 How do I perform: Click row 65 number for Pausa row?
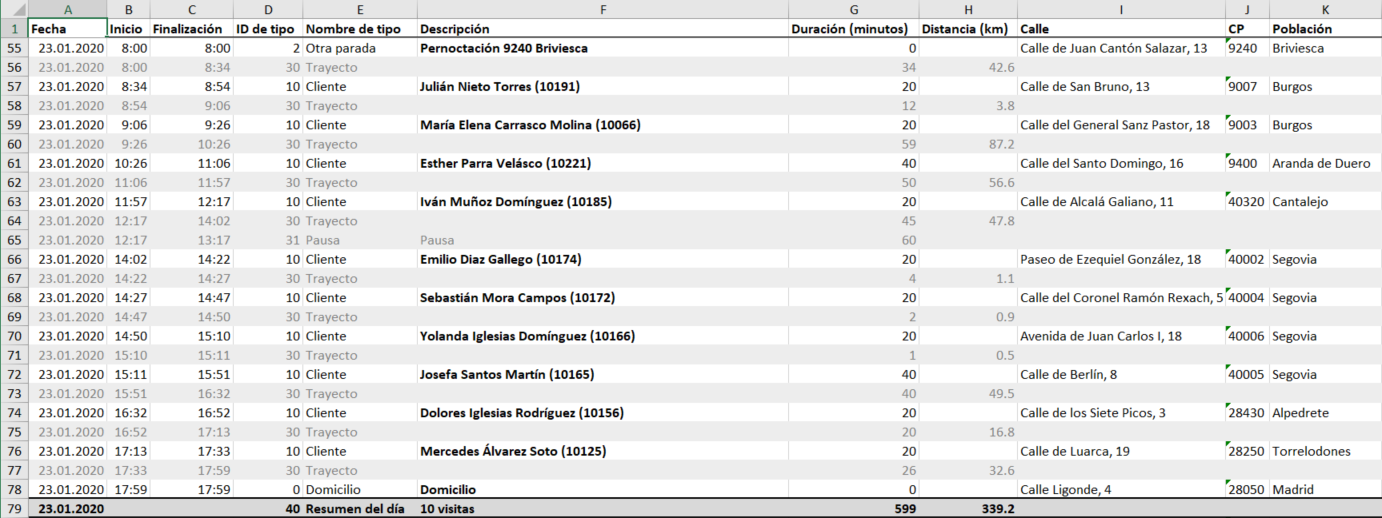(13, 240)
